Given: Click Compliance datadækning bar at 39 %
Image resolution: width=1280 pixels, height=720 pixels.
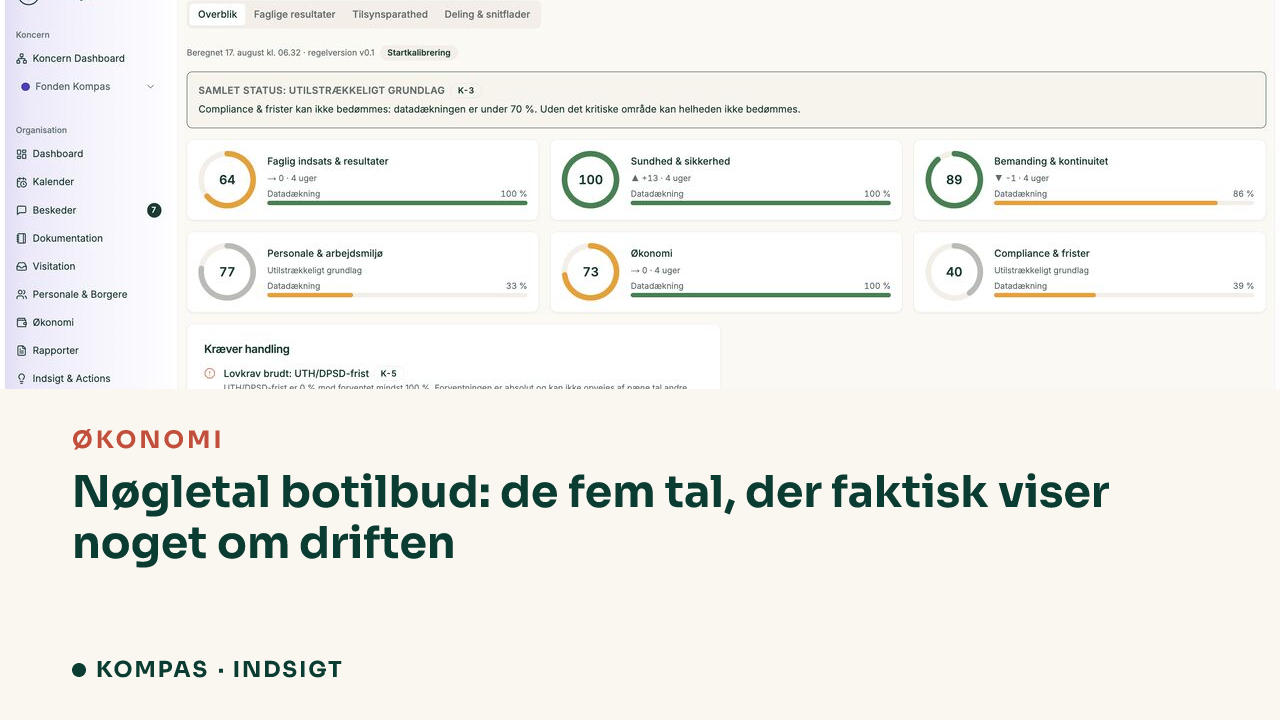Looking at the screenshot, I should point(1124,295).
